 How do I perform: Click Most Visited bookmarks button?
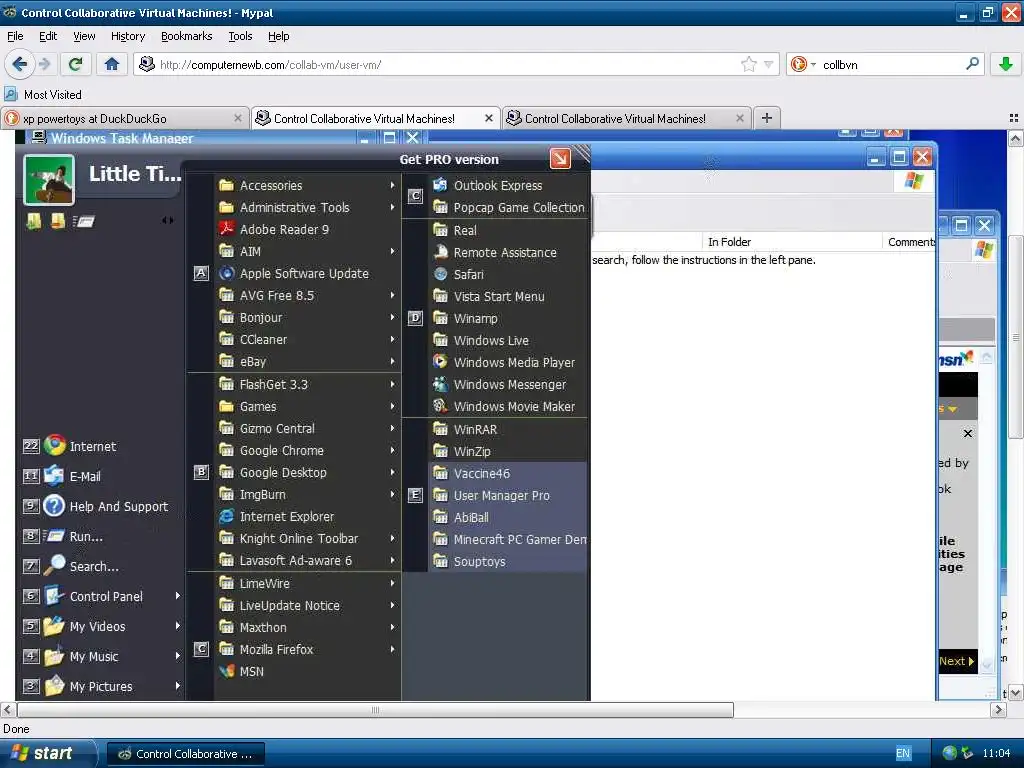(x=43, y=95)
